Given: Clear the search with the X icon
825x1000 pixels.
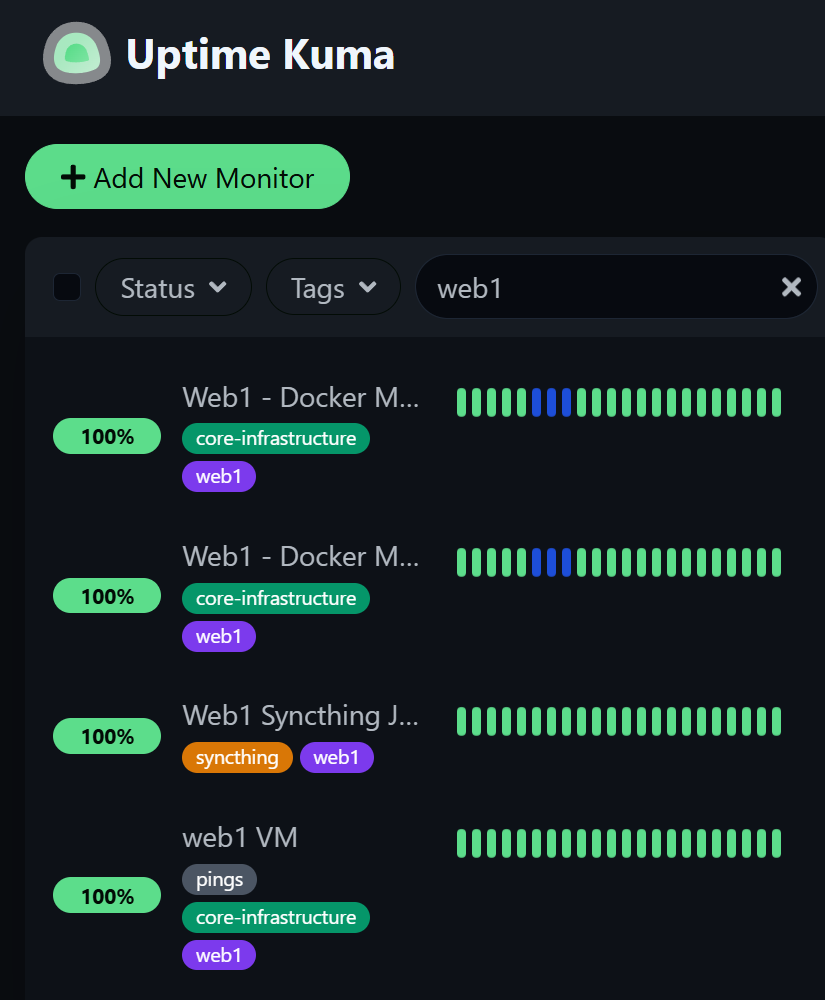Looking at the screenshot, I should click(x=791, y=287).
